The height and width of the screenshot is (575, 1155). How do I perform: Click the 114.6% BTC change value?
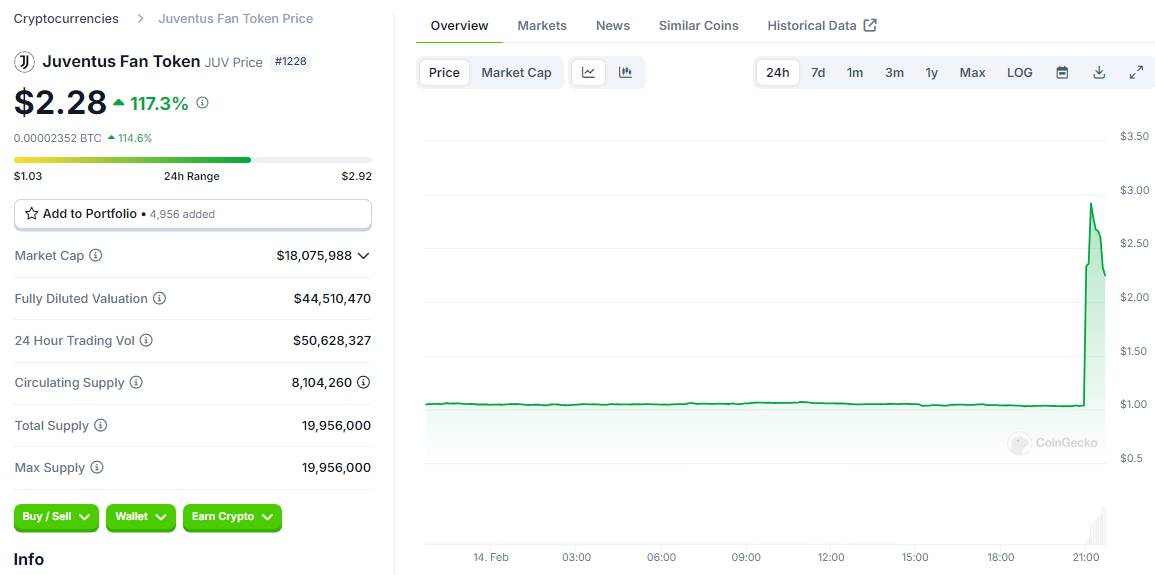point(135,138)
